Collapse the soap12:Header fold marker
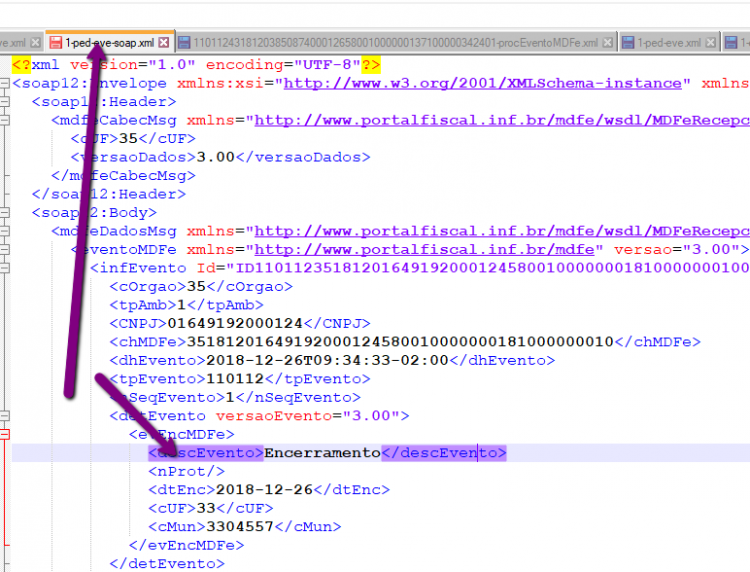This screenshot has width=750, height=572. [4, 101]
